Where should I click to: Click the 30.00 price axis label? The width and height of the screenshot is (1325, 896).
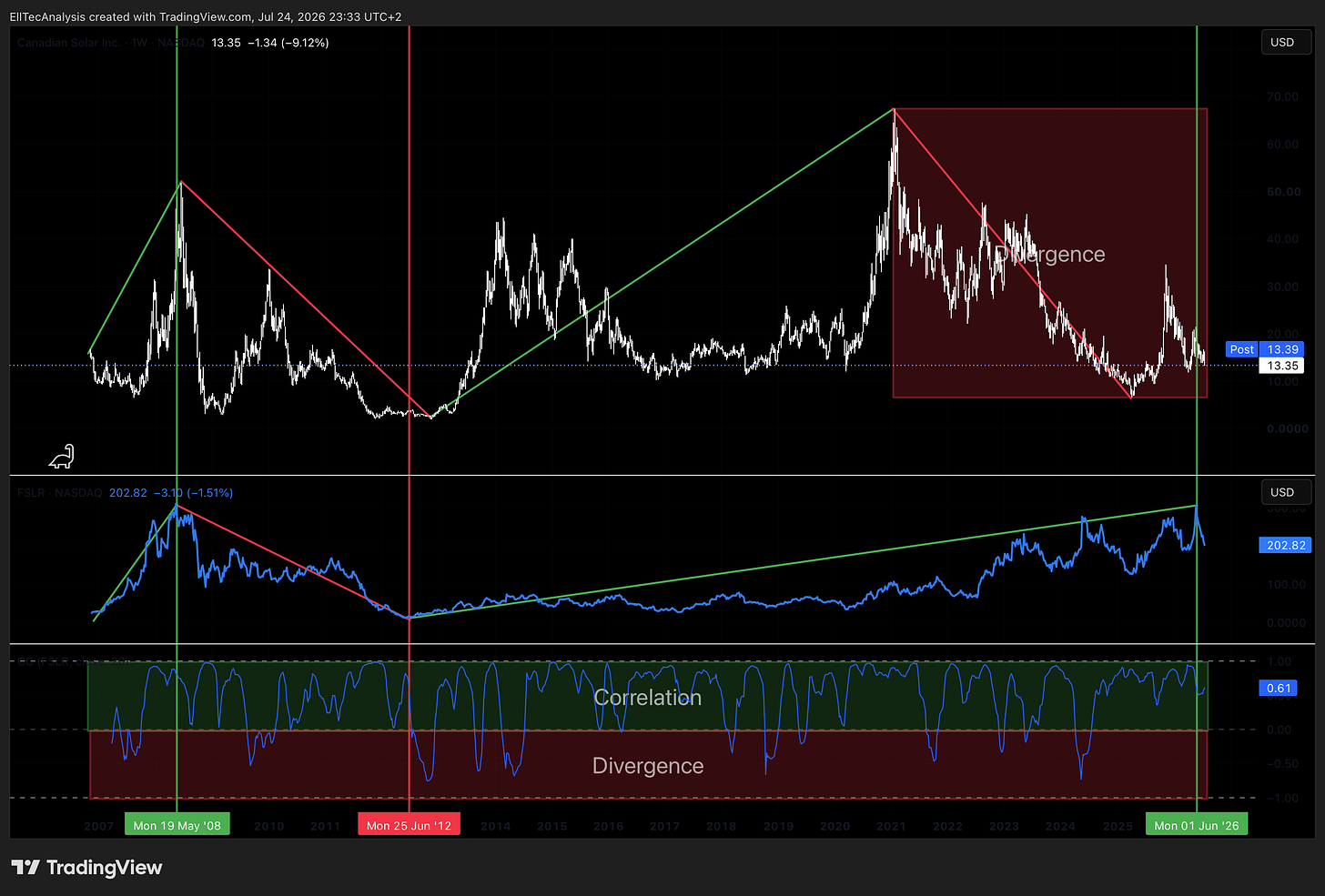pos(1282,287)
